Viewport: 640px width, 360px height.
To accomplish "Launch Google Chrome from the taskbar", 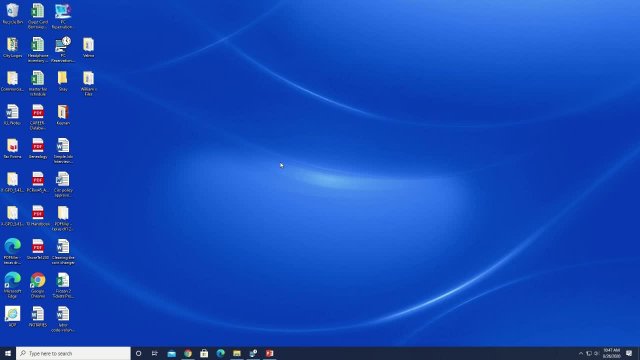I will (188, 353).
